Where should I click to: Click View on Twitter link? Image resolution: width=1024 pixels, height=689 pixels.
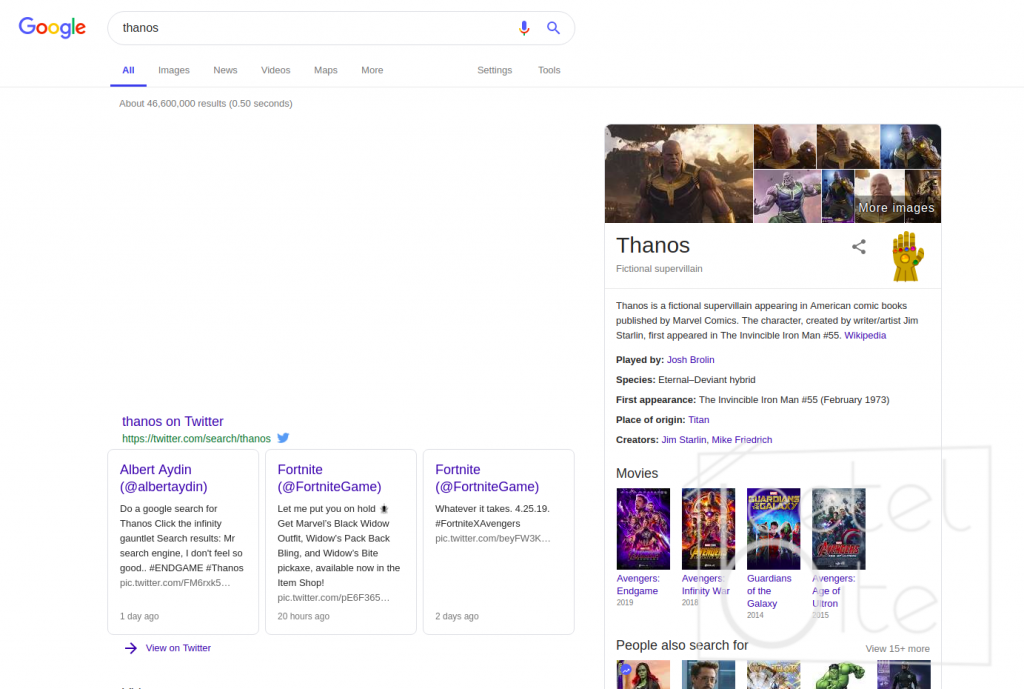178,648
